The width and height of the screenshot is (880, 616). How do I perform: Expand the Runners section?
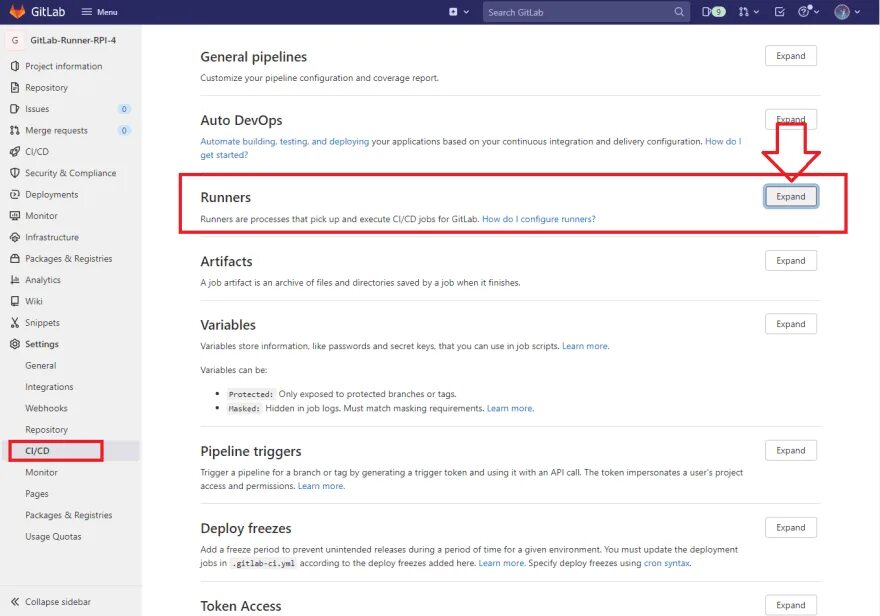tap(790, 196)
